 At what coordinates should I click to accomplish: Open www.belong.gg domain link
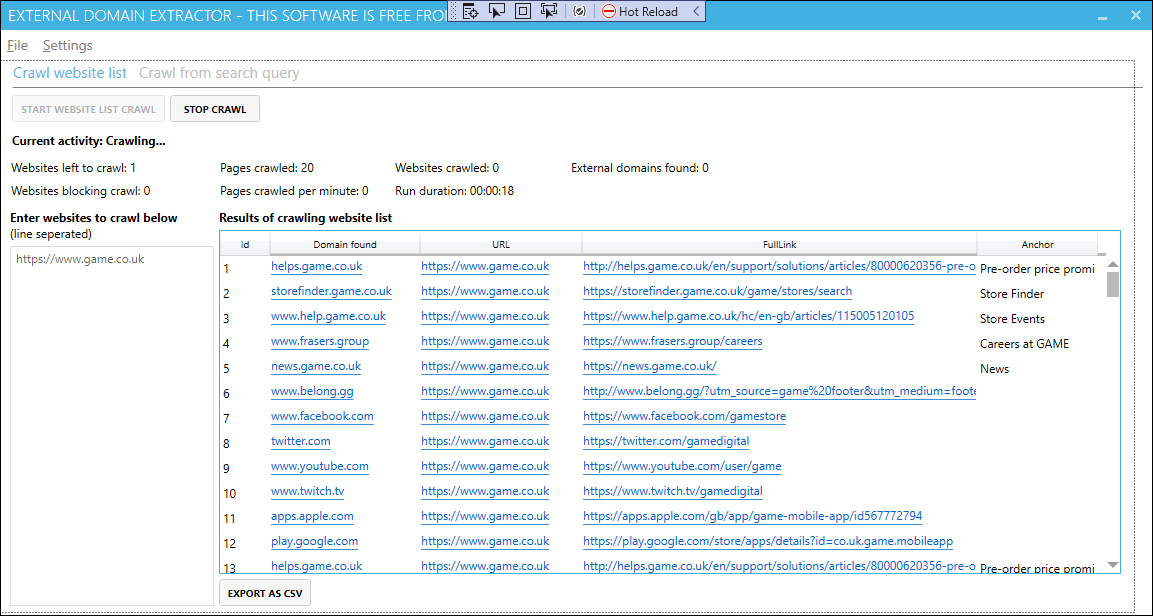[312, 391]
